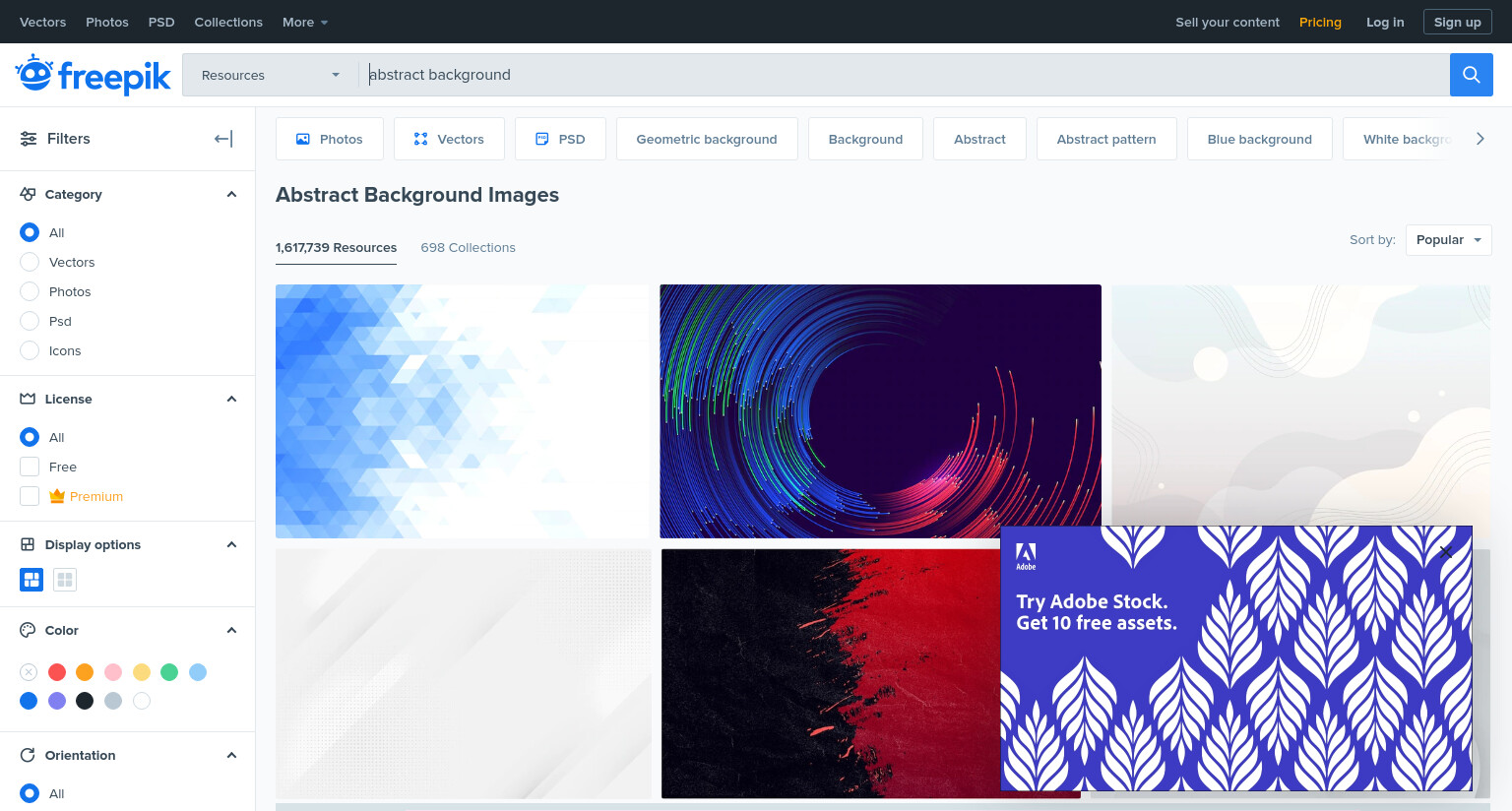Click the Photos tag chip
This screenshot has height=811, width=1512.
pos(330,139)
